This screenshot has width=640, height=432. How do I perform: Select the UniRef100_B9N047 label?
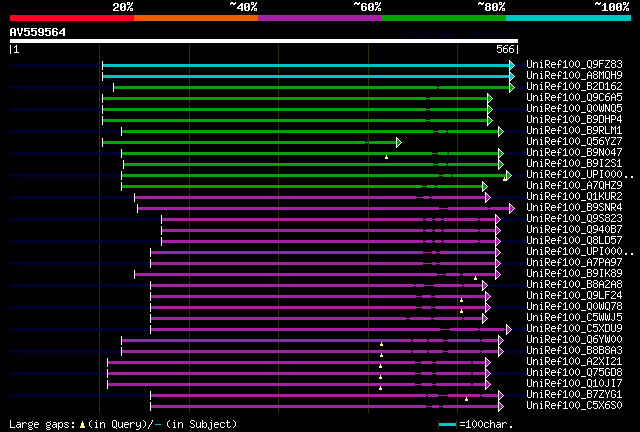point(574,153)
